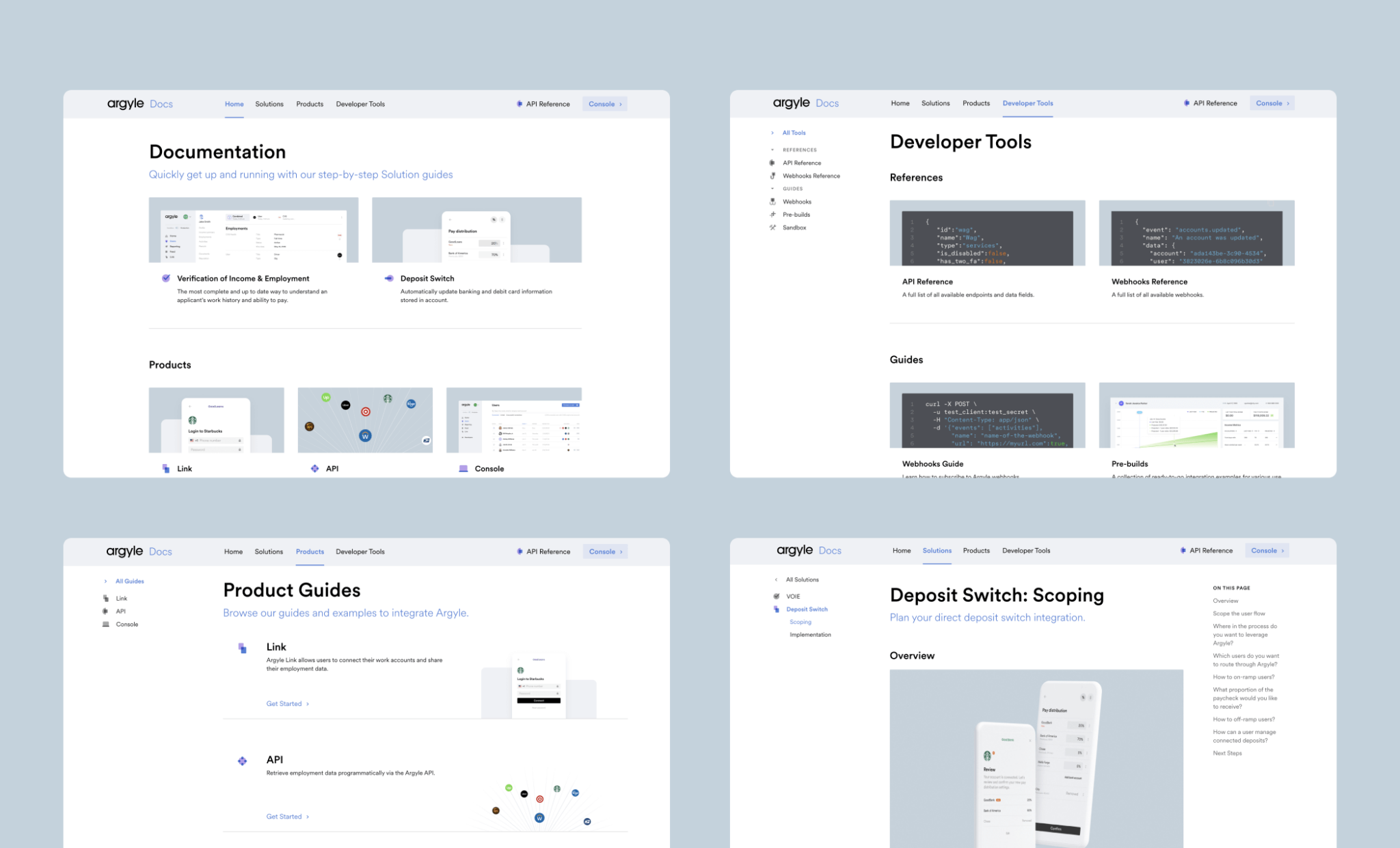Click the Webhooks Reference icon in sidebar
The height and width of the screenshot is (848, 1400).
[773, 176]
